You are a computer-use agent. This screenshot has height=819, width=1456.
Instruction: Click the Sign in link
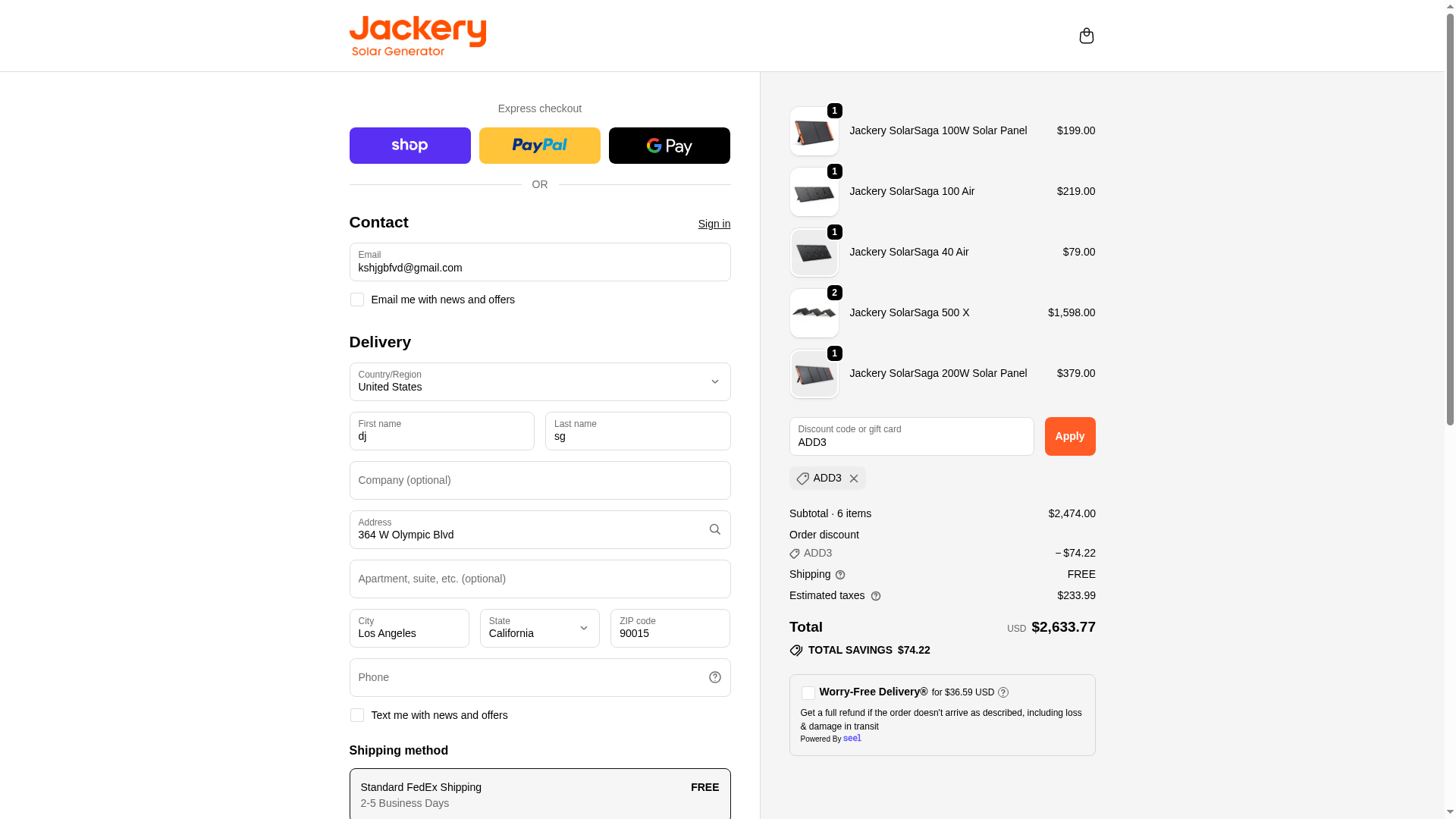714,224
